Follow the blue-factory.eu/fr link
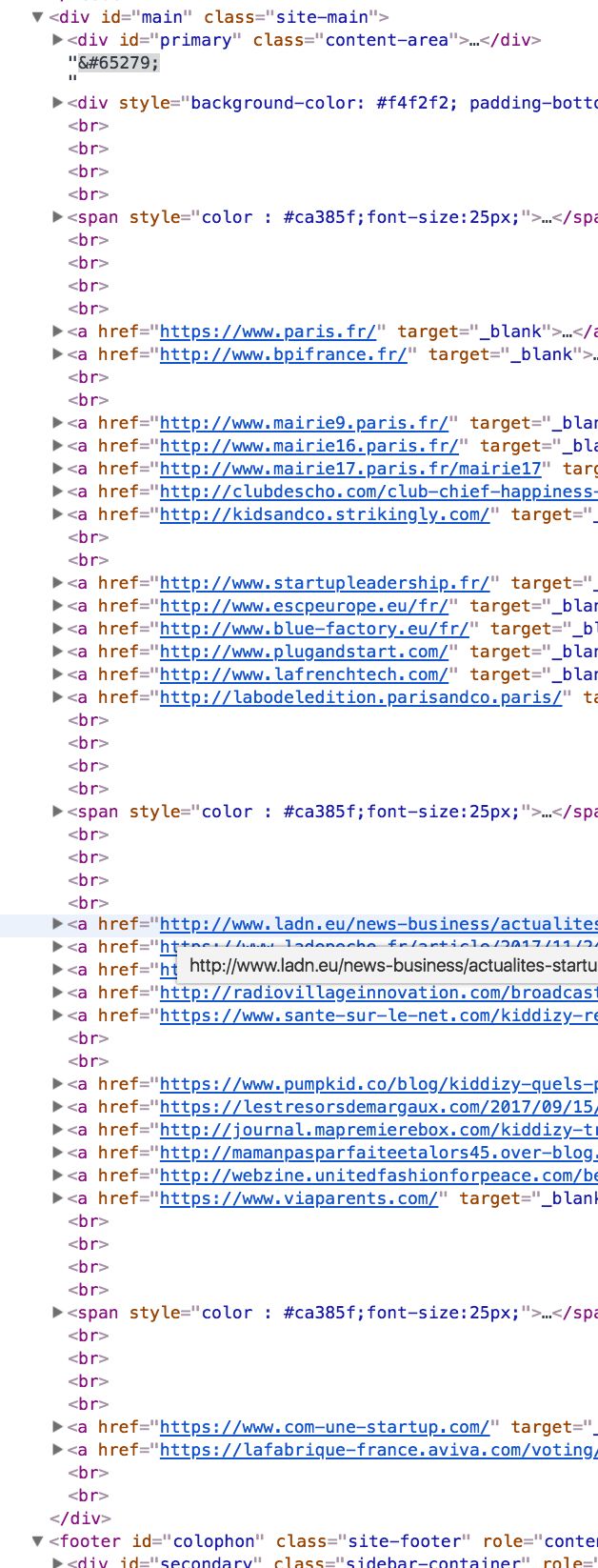Image resolution: width=598 pixels, height=1568 pixels. pyautogui.click(x=314, y=629)
